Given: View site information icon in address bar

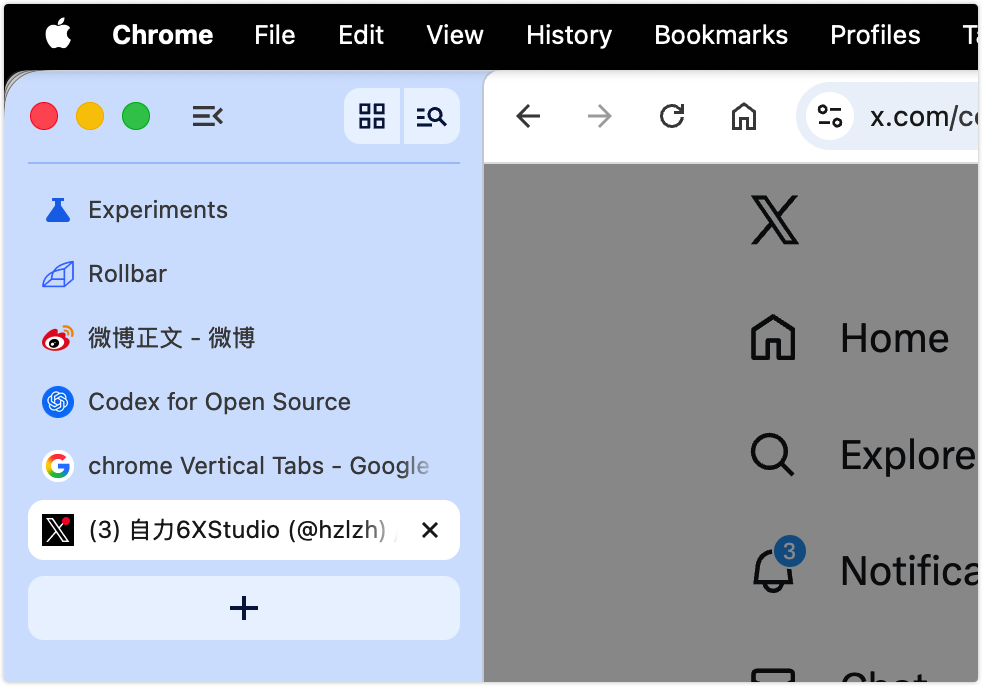Looking at the screenshot, I should (830, 117).
